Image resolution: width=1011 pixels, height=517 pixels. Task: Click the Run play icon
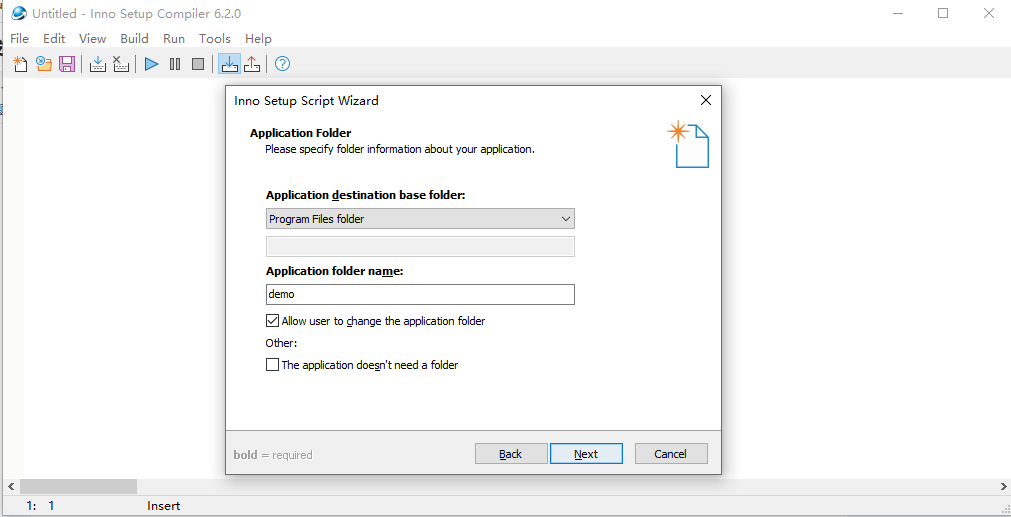(152, 64)
